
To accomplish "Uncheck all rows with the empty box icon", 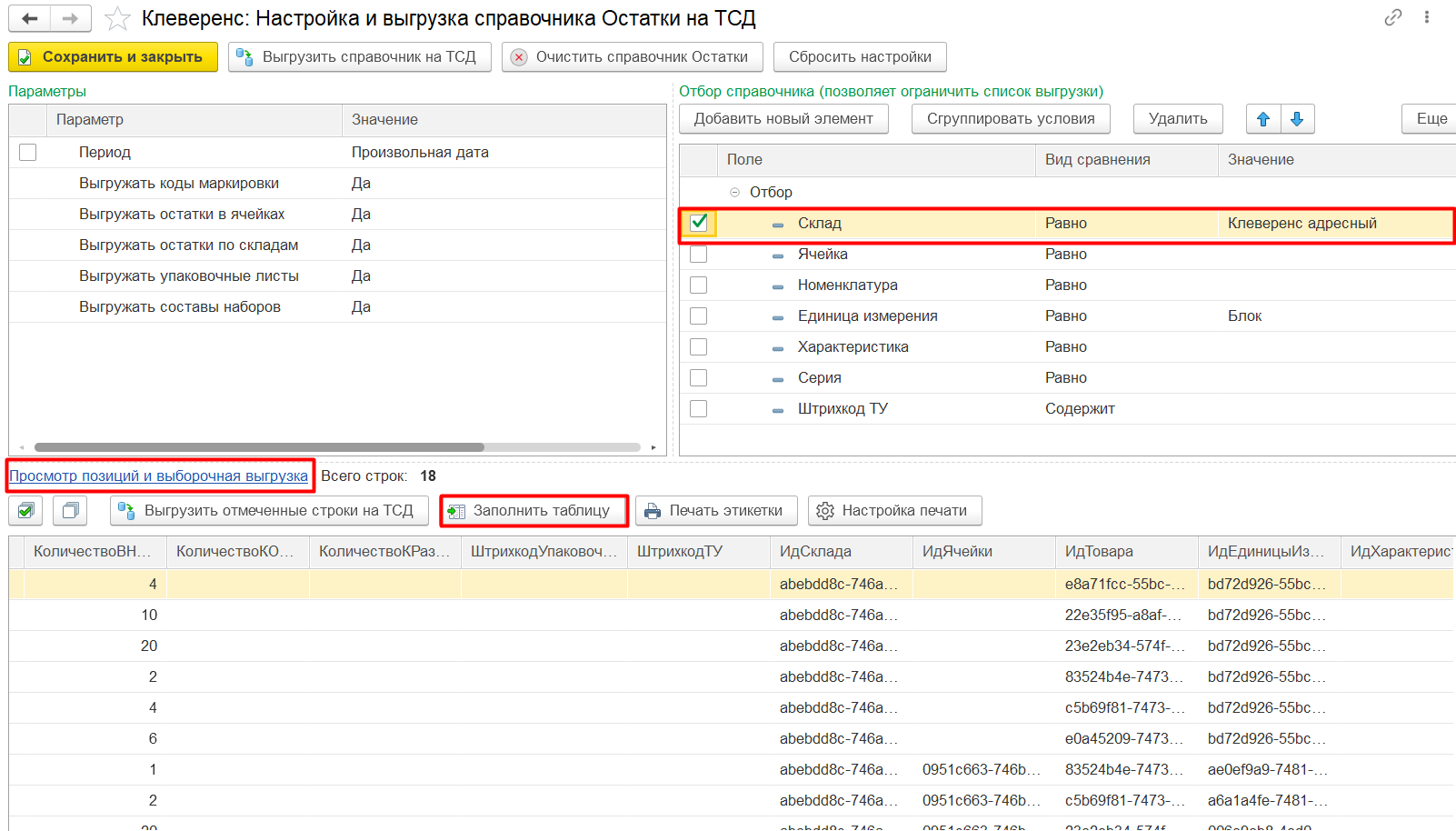I will 70,511.
